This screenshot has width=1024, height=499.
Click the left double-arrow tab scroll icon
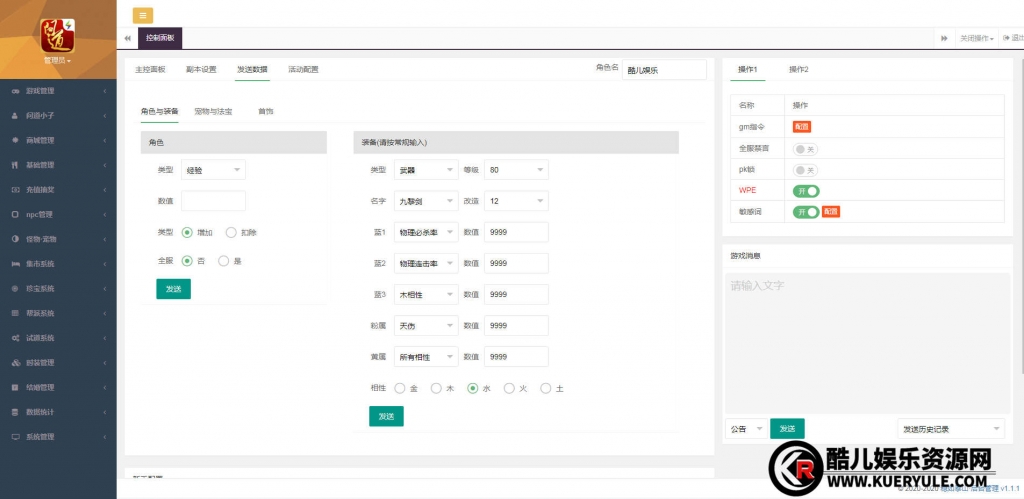127,38
